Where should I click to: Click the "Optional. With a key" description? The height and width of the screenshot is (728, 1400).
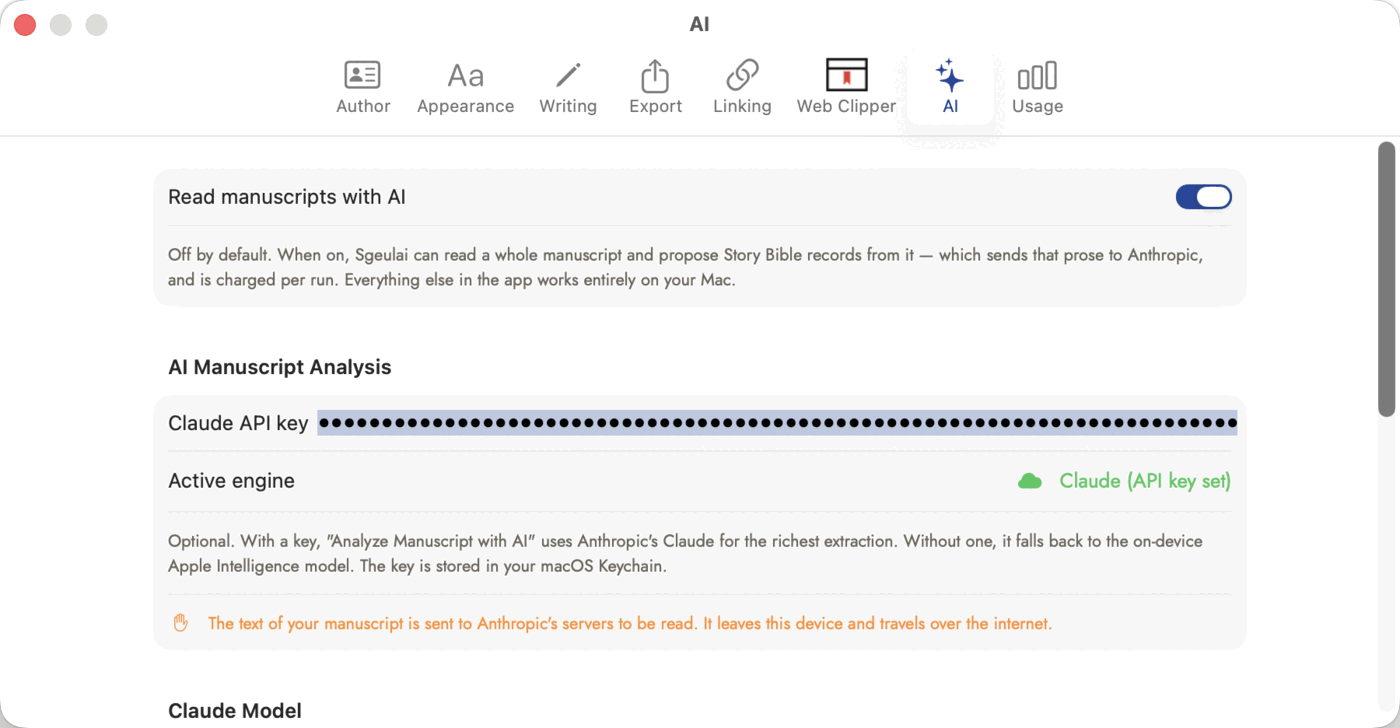685,553
